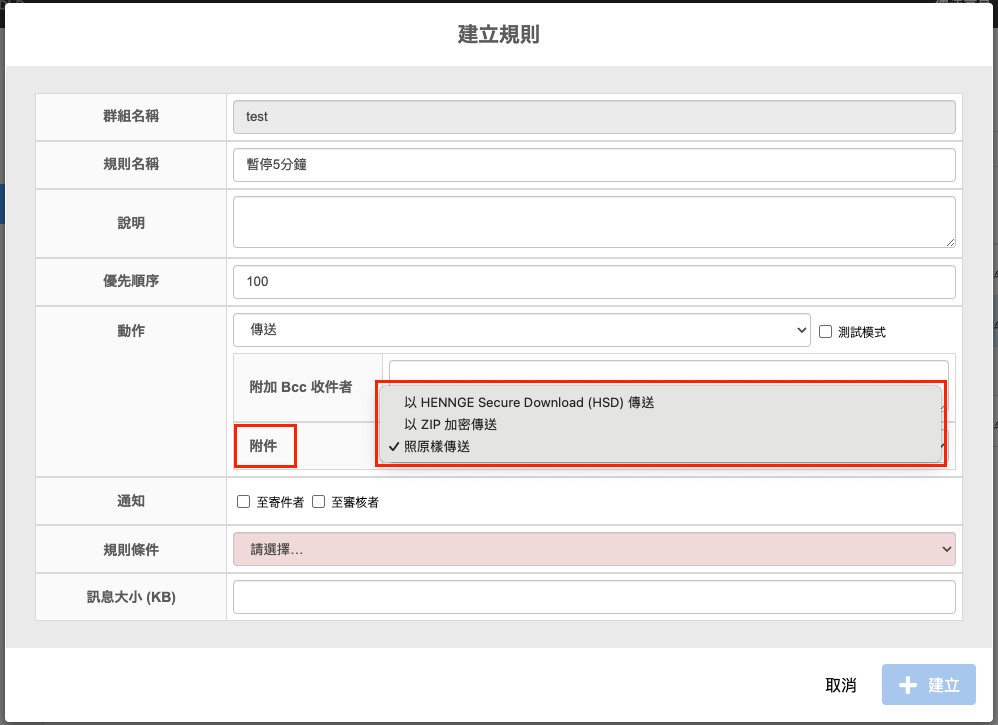Click the 群組名稱 field containing test

[594, 116]
